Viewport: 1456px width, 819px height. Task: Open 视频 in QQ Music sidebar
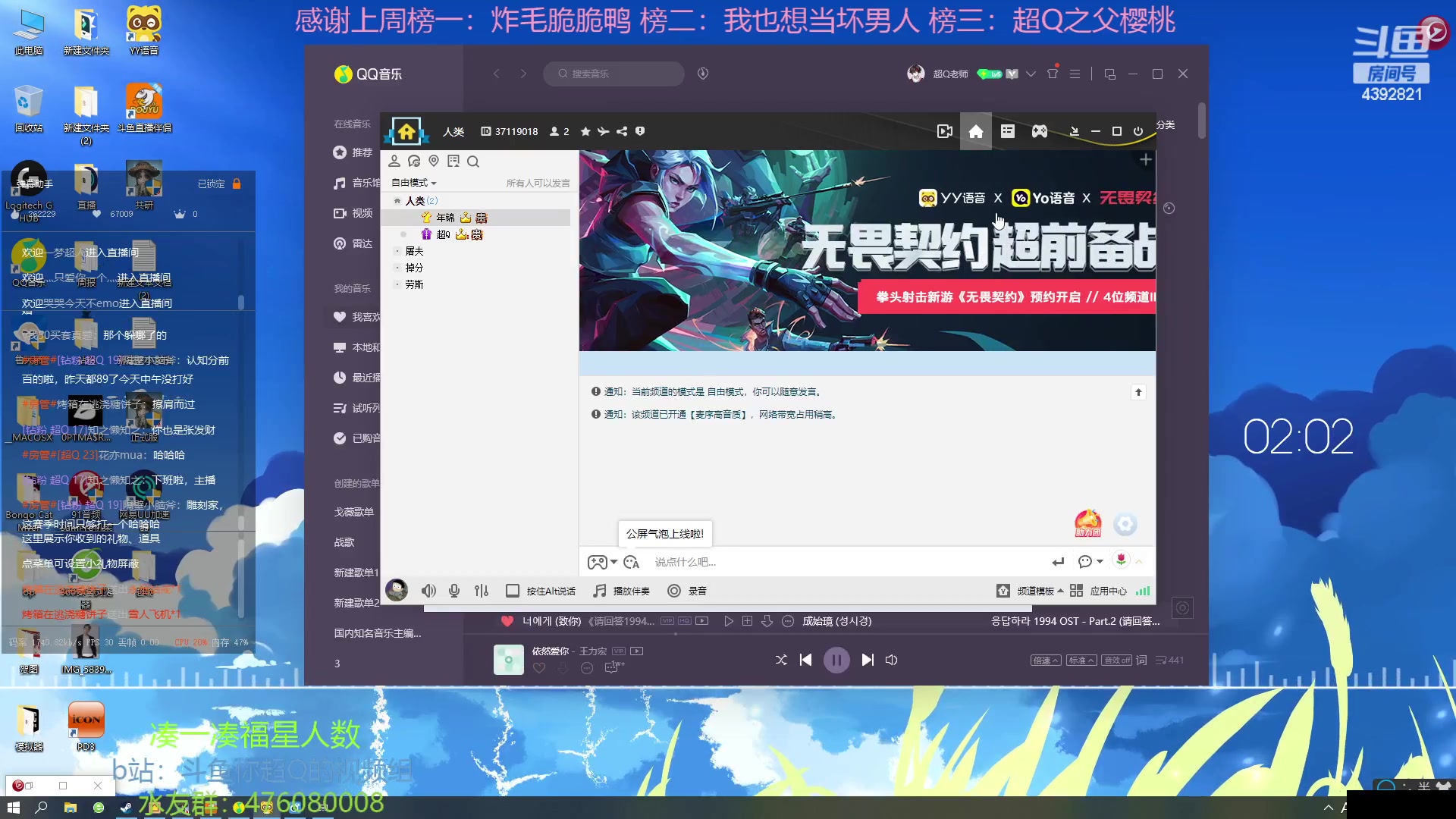pyautogui.click(x=355, y=213)
